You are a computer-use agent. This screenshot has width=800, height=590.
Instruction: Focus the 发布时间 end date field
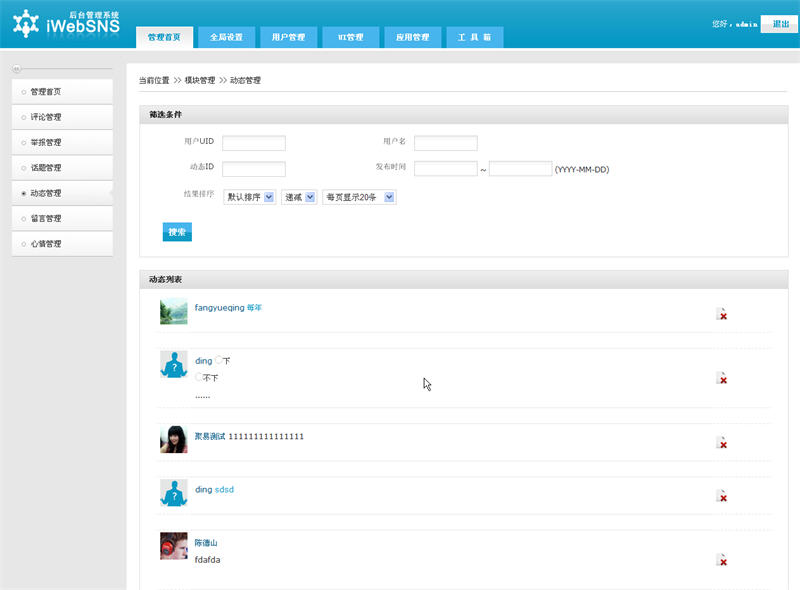(x=520, y=168)
